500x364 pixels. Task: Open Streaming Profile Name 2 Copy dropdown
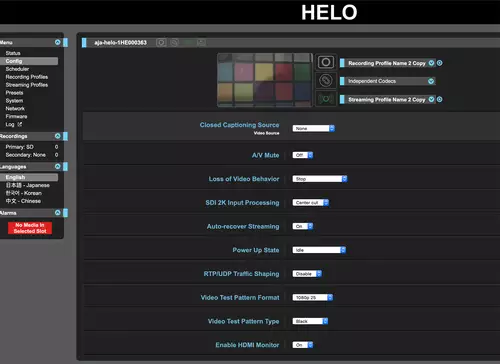[431, 99]
